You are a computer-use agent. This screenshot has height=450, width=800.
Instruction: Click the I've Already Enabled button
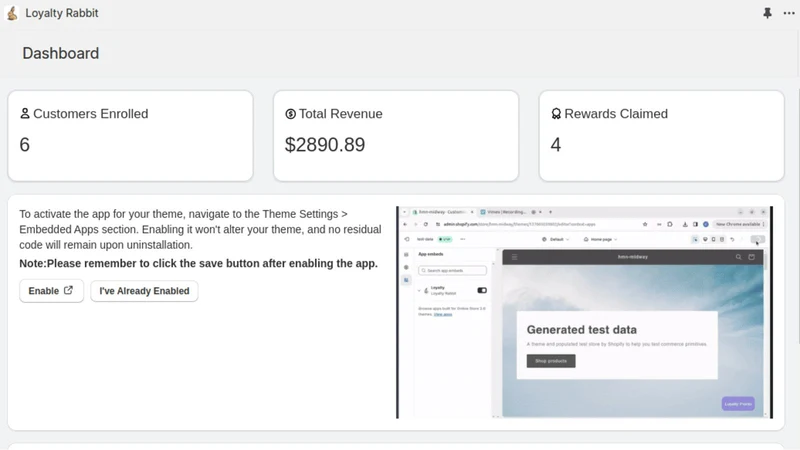(144, 291)
